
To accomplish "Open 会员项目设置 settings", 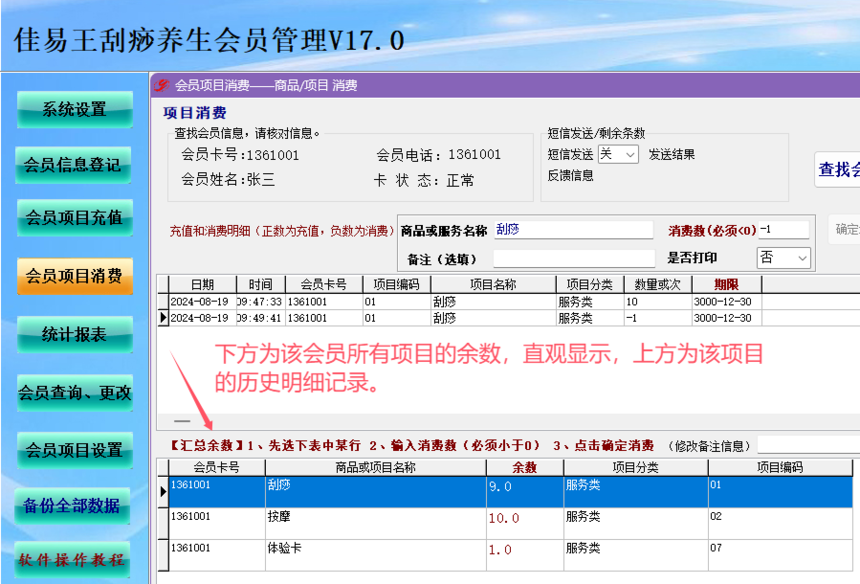I will pos(75,450).
